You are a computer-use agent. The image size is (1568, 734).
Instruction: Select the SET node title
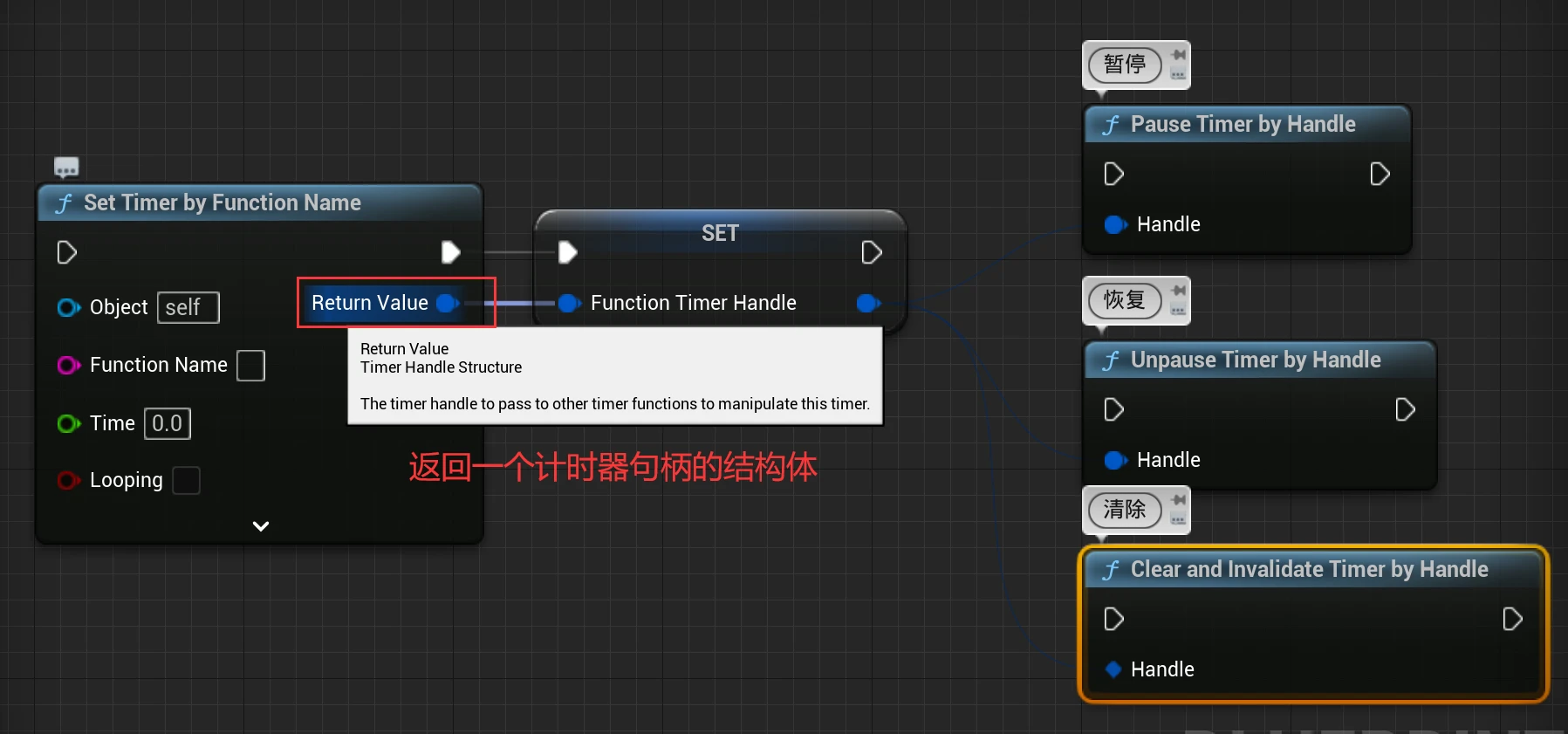(x=720, y=233)
